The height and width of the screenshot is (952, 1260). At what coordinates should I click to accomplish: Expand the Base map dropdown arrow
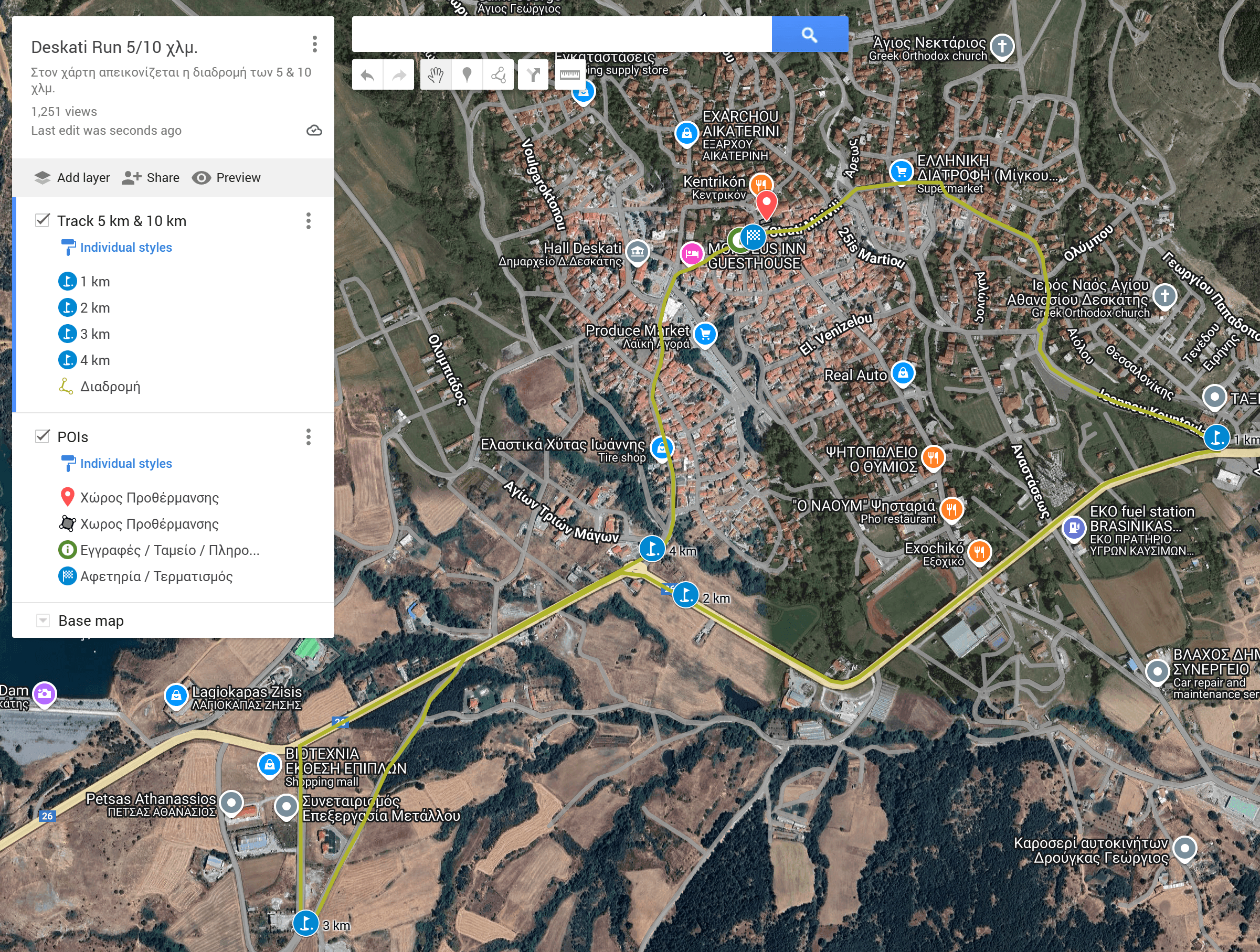point(43,621)
